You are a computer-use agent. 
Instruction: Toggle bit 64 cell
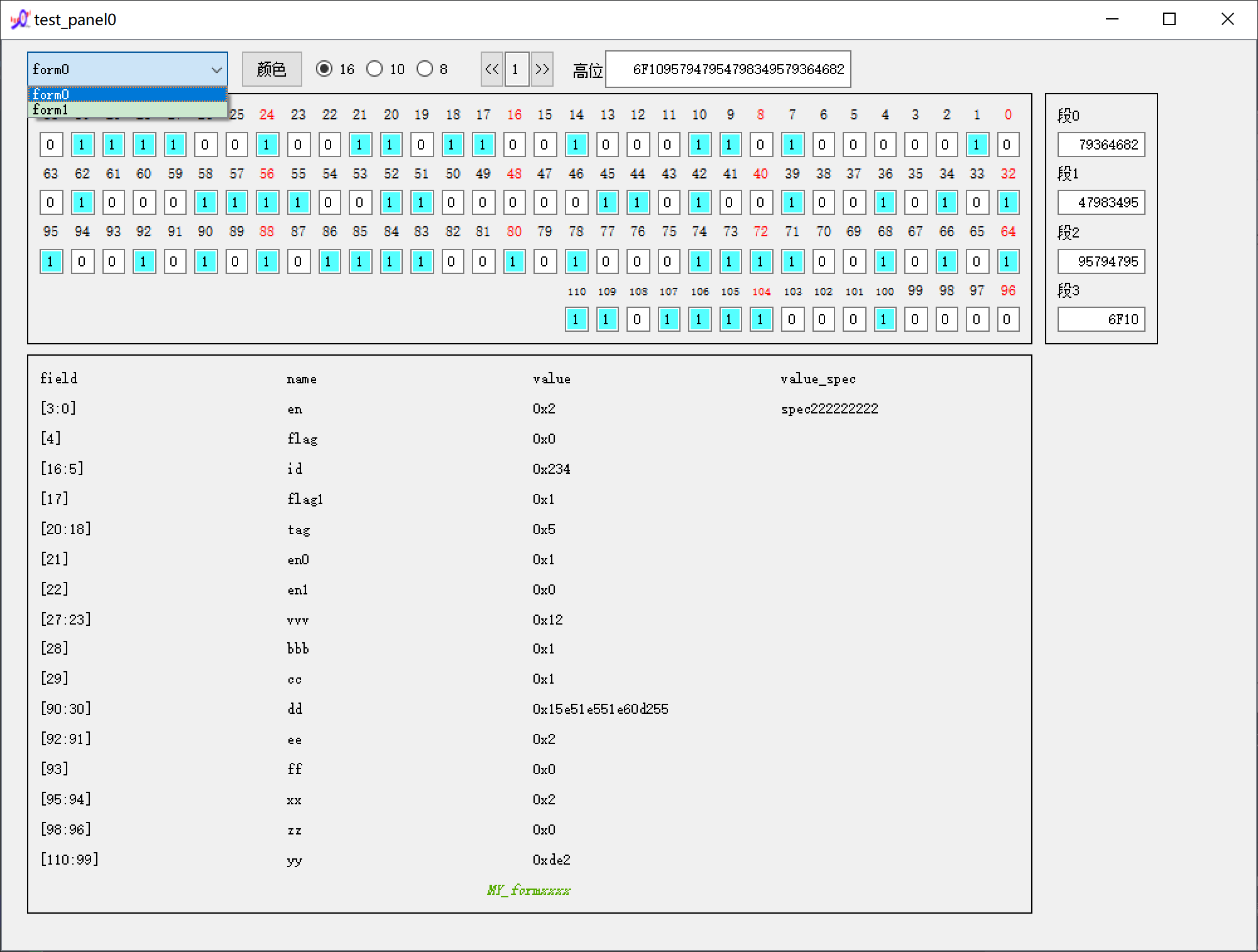tap(1007, 261)
